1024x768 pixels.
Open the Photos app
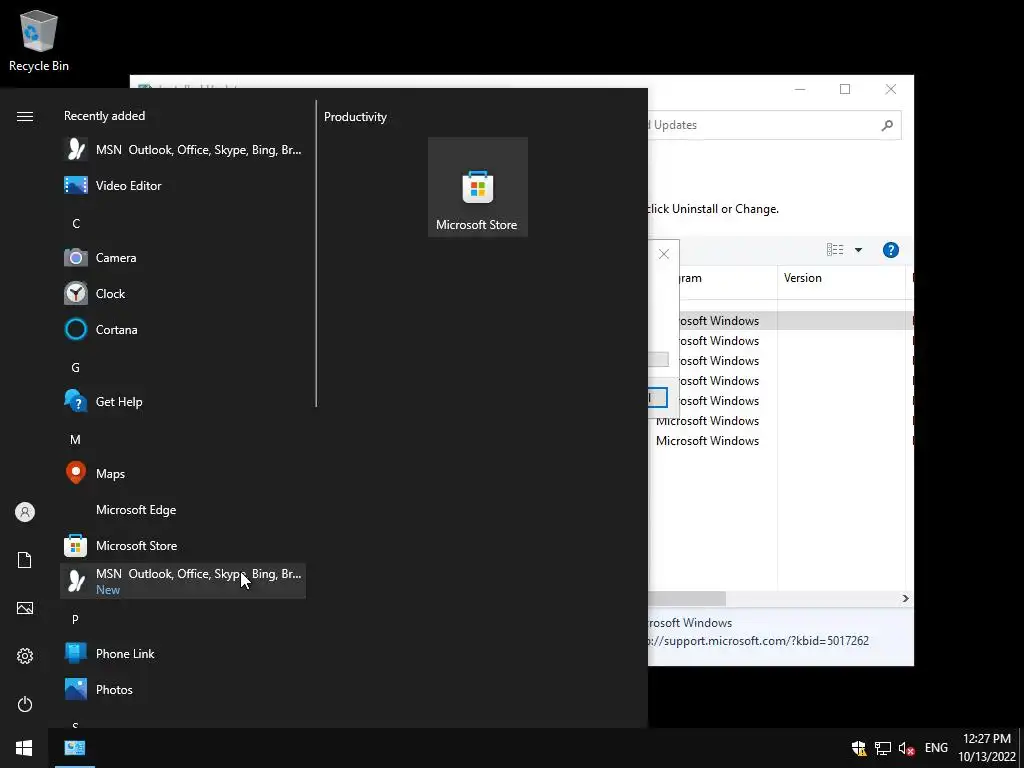183,689
